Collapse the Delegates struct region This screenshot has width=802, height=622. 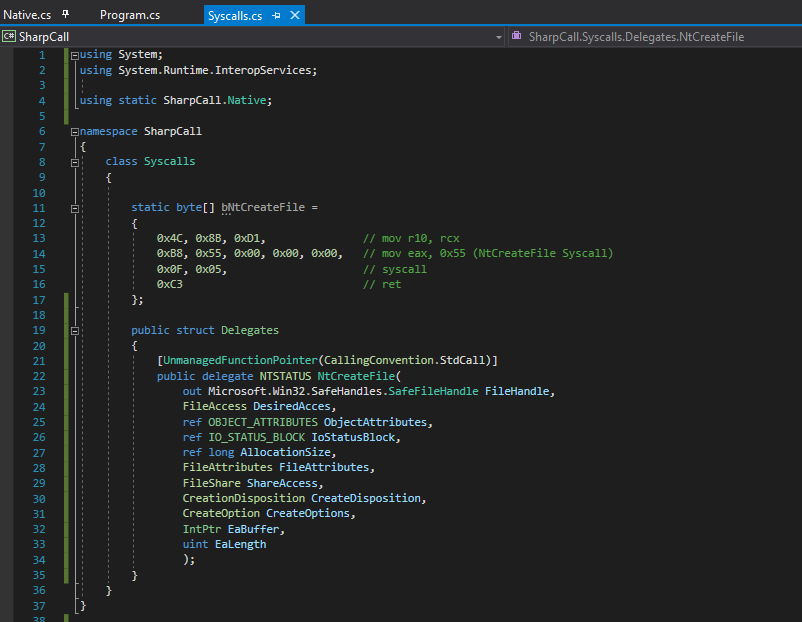(74, 330)
